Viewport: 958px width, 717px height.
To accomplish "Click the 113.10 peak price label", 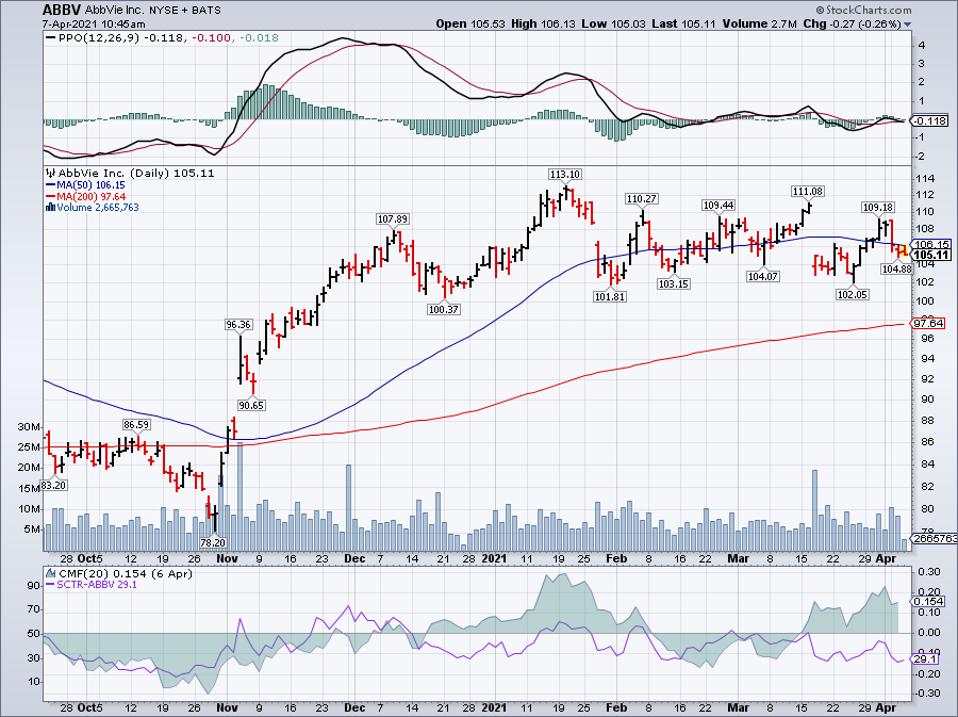I will pyautogui.click(x=565, y=175).
